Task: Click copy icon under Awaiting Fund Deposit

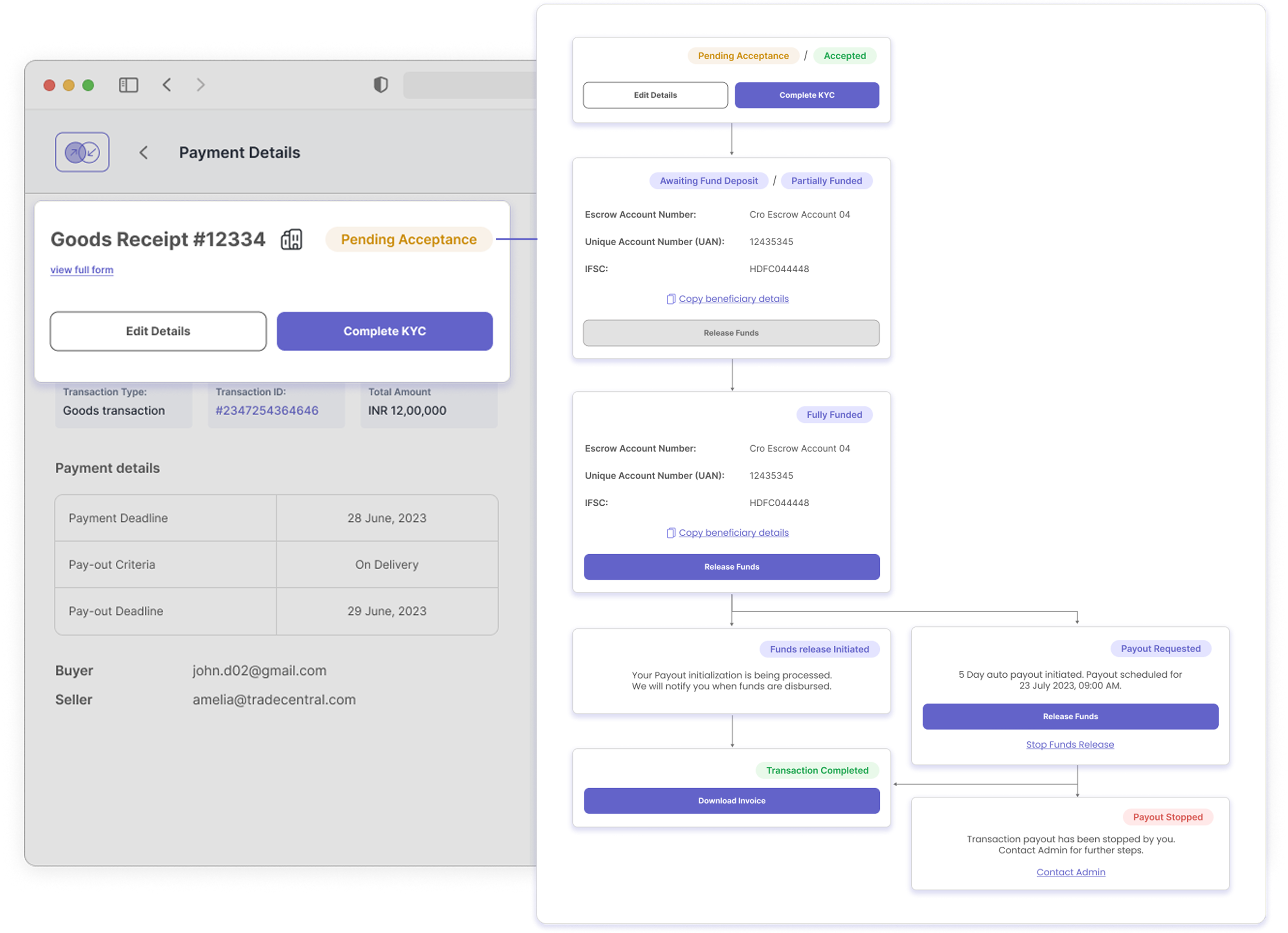Action: 671,299
